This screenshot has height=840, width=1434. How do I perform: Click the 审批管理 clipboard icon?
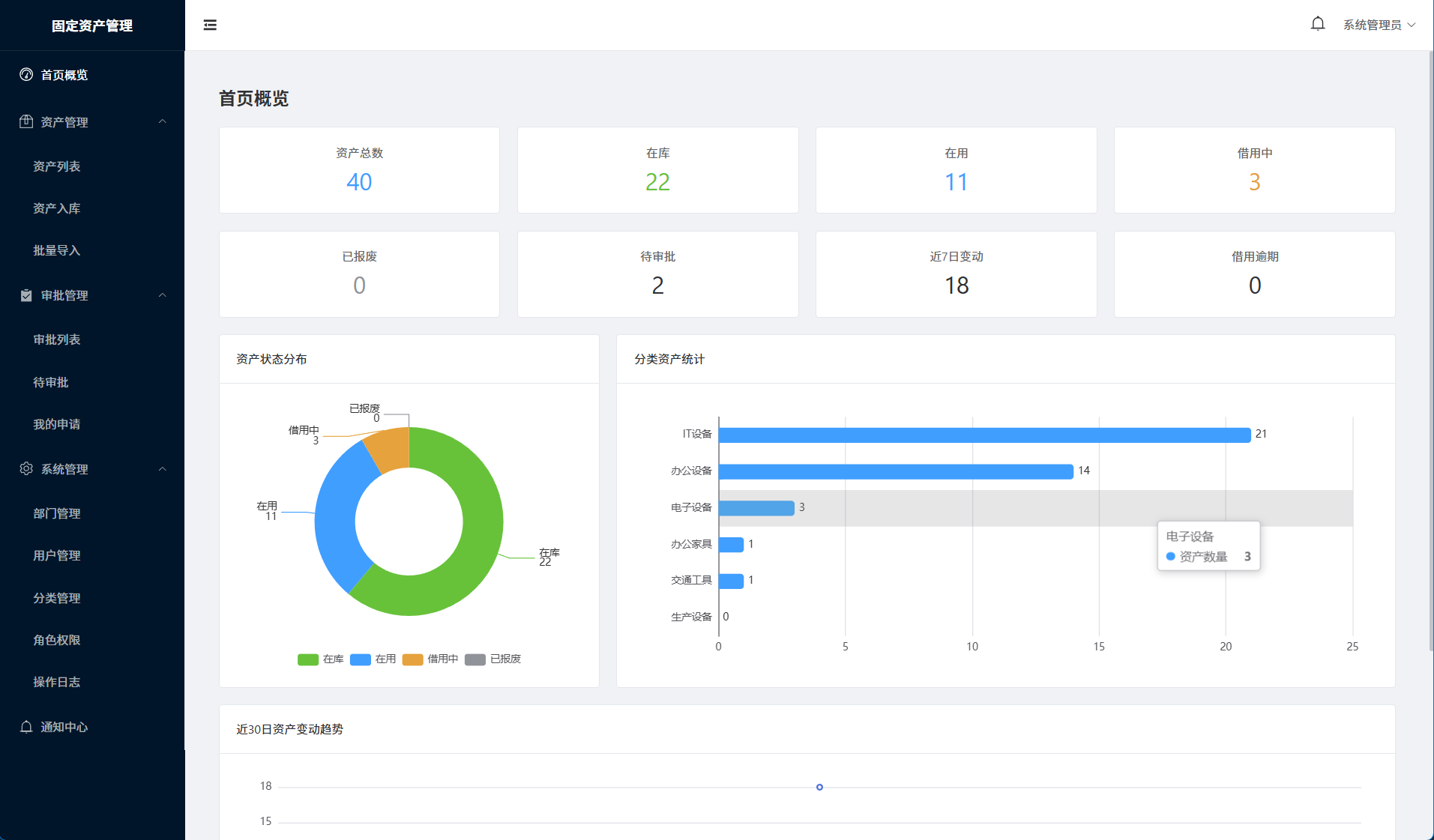click(x=26, y=295)
